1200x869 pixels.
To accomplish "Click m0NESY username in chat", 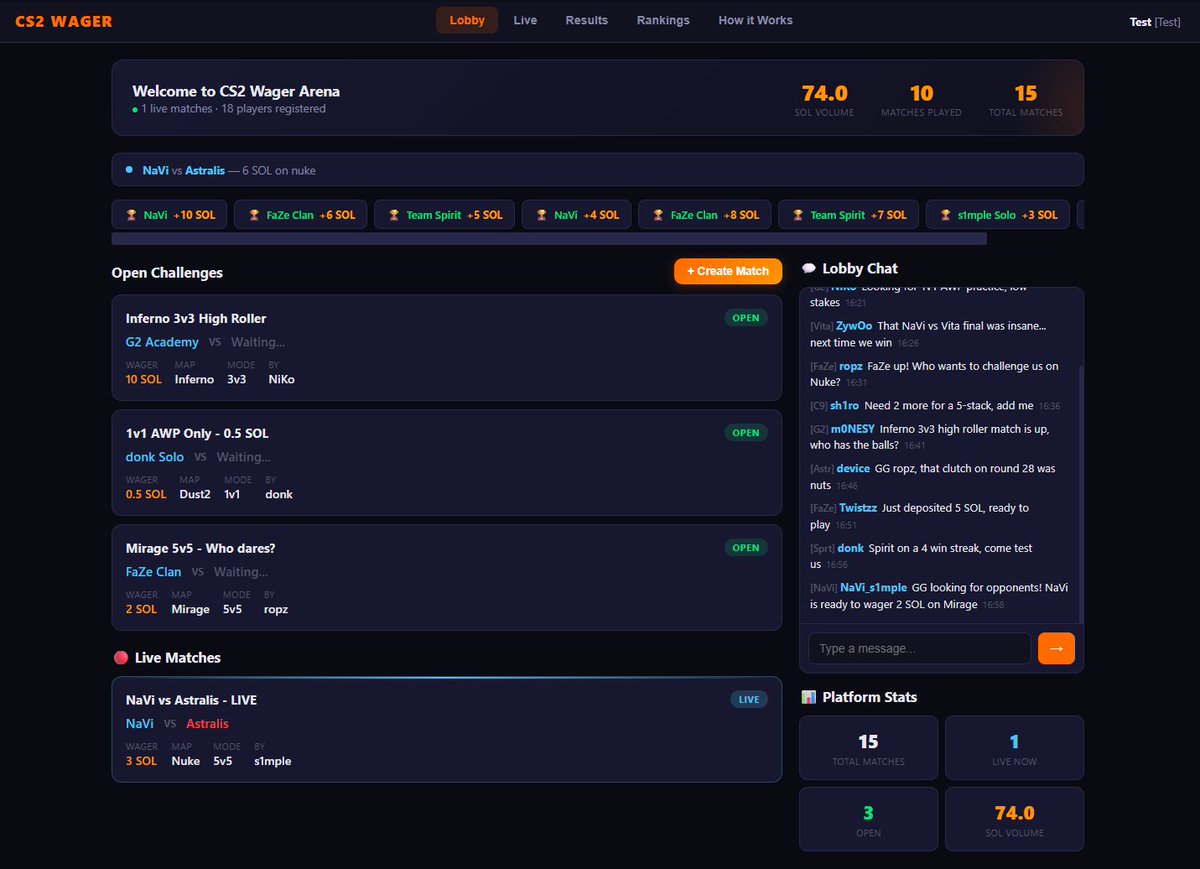I will point(853,429).
